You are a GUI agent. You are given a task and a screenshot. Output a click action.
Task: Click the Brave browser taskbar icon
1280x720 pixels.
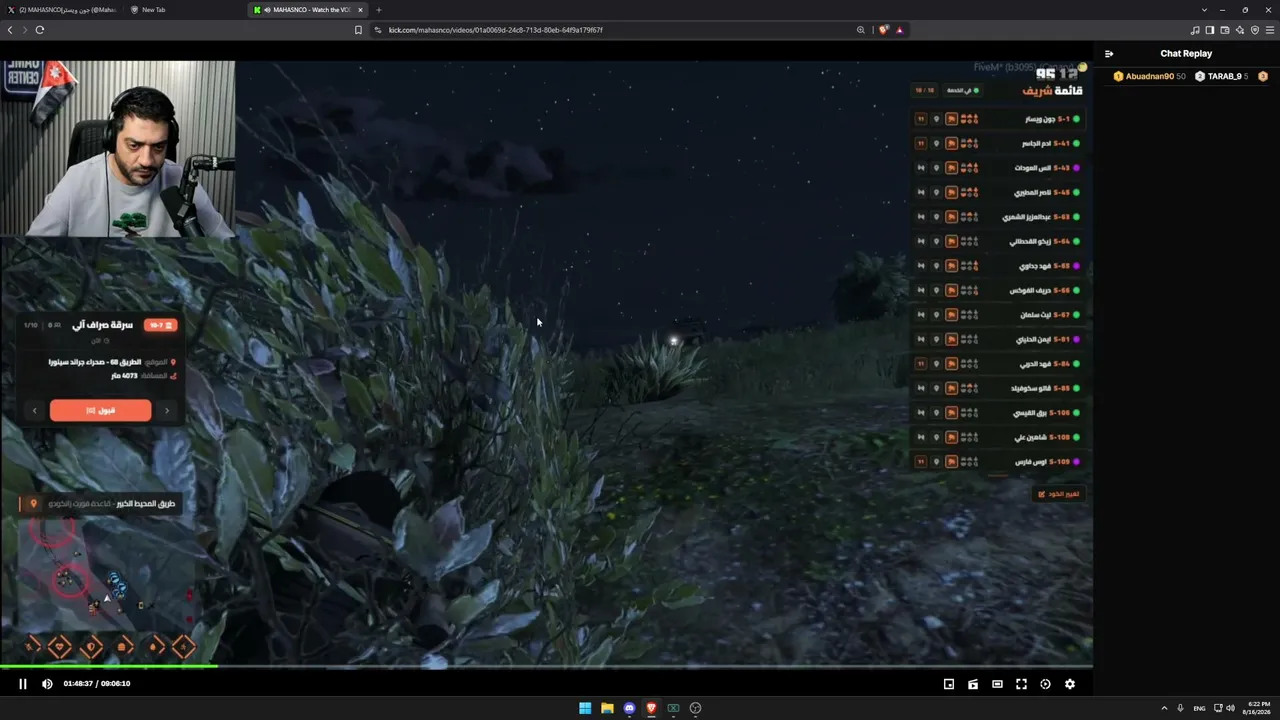651,708
